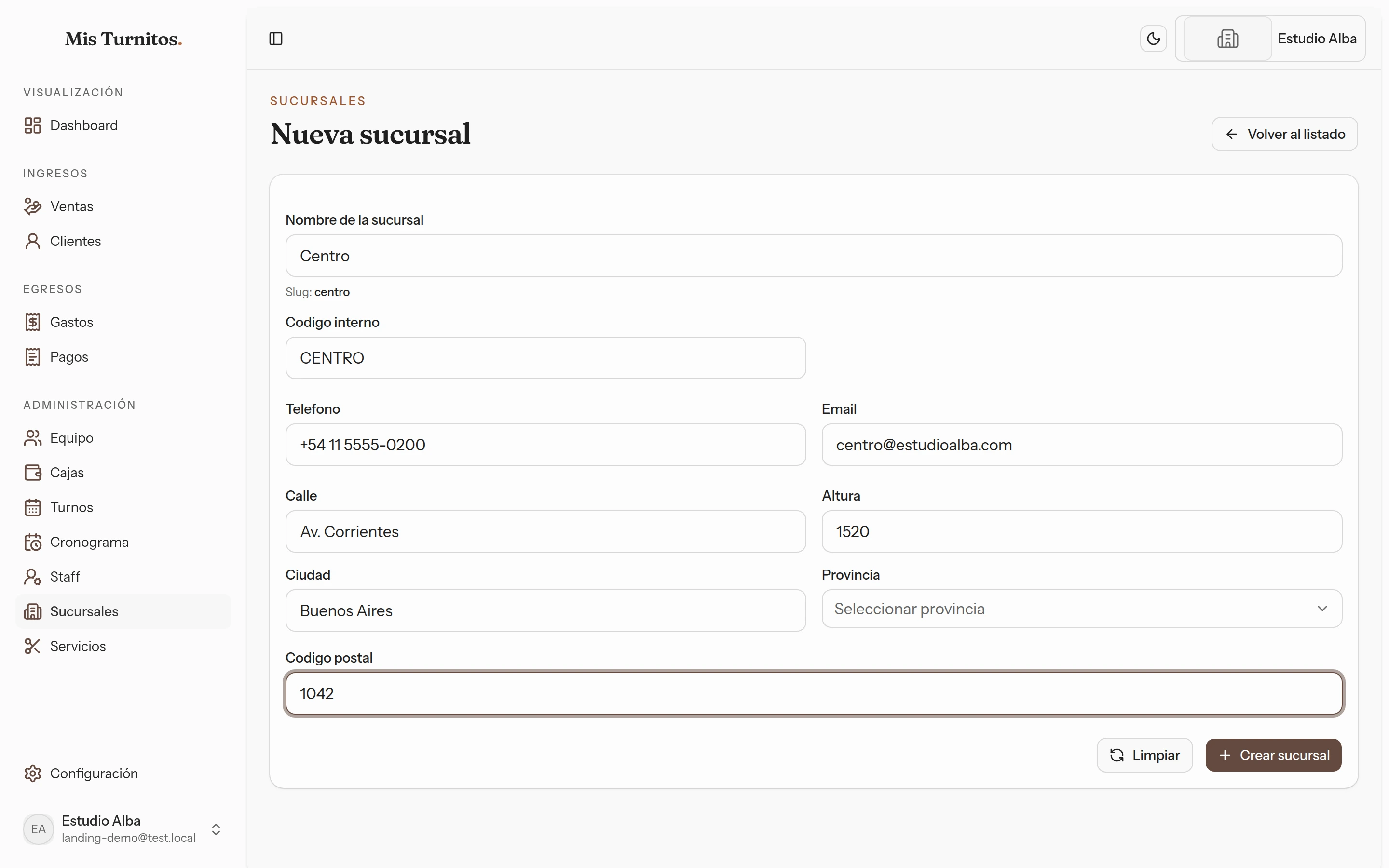The height and width of the screenshot is (868, 1389).
Task: Collapse the sidebar with the panel icon
Action: (276, 39)
